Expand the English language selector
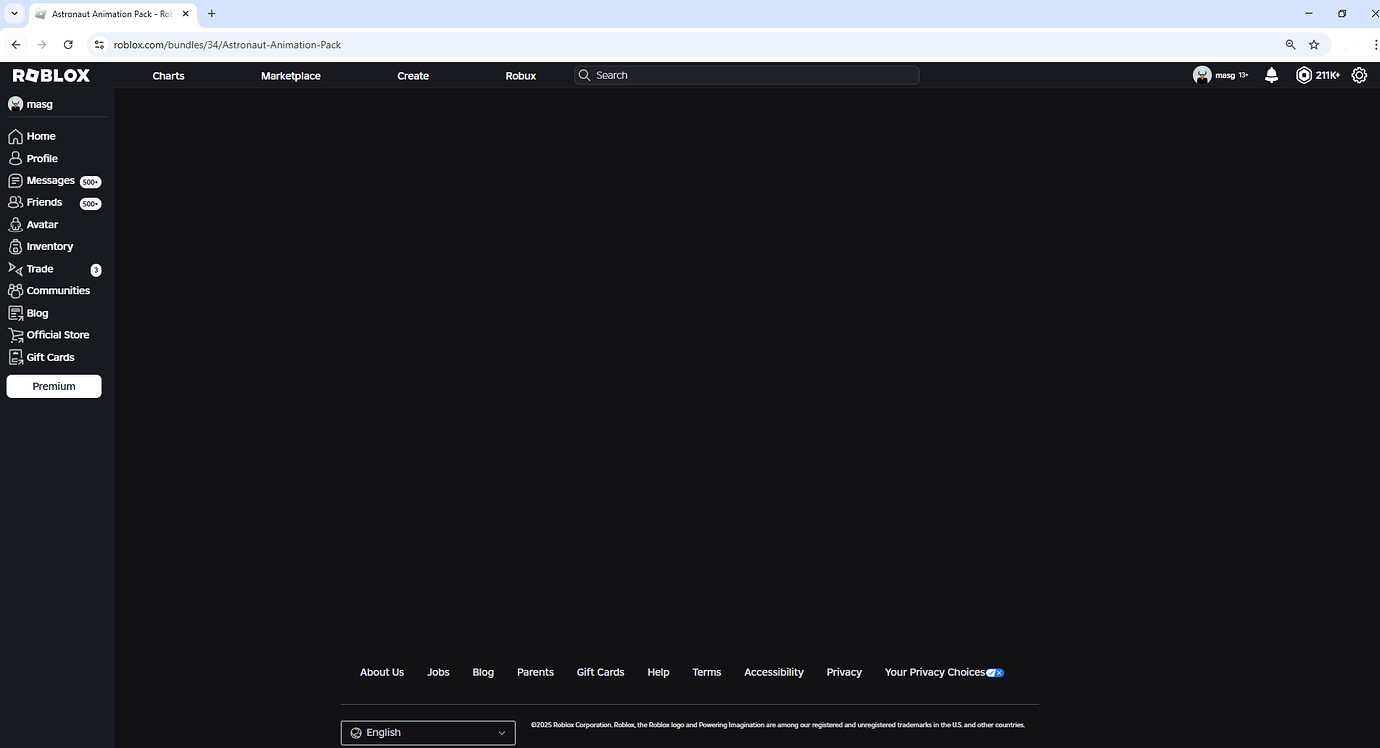The image size is (1380, 748). [x=428, y=732]
